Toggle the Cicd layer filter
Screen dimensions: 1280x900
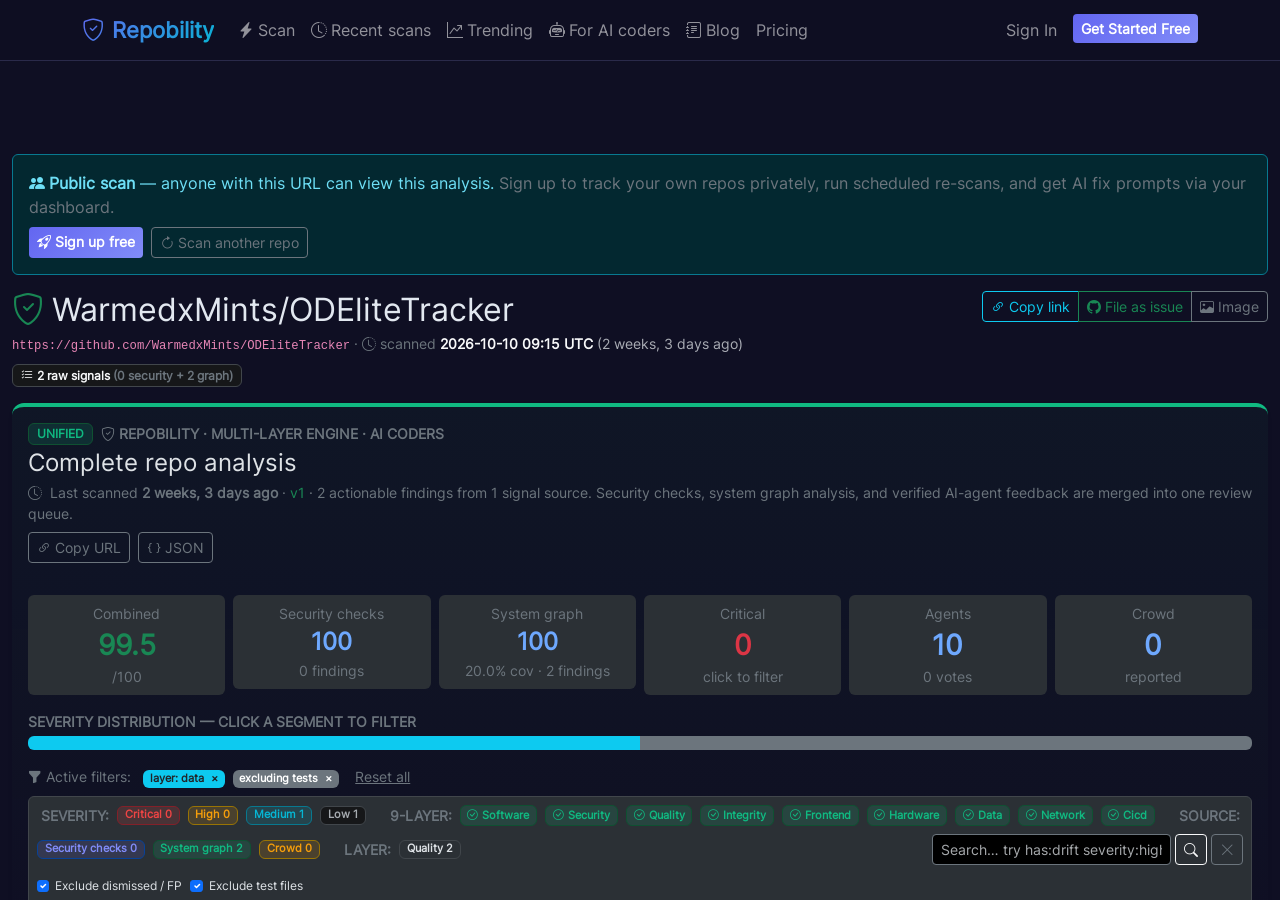point(1128,816)
